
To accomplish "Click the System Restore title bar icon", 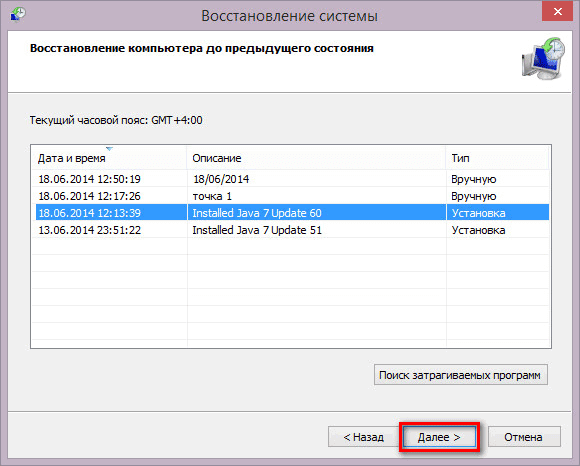I will (x=17, y=15).
